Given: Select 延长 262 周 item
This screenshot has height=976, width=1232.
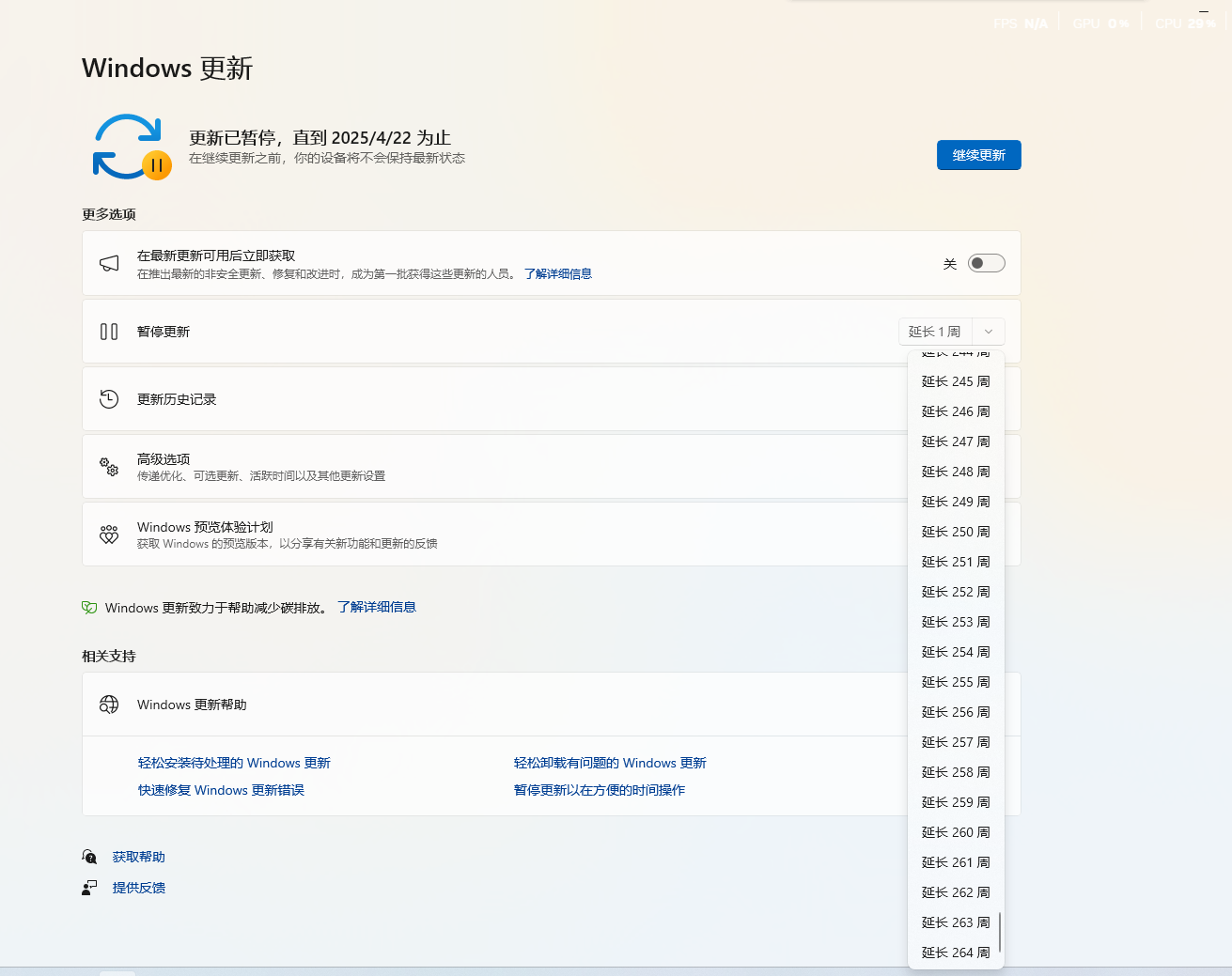Looking at the screenshot, I should (956, 892).
